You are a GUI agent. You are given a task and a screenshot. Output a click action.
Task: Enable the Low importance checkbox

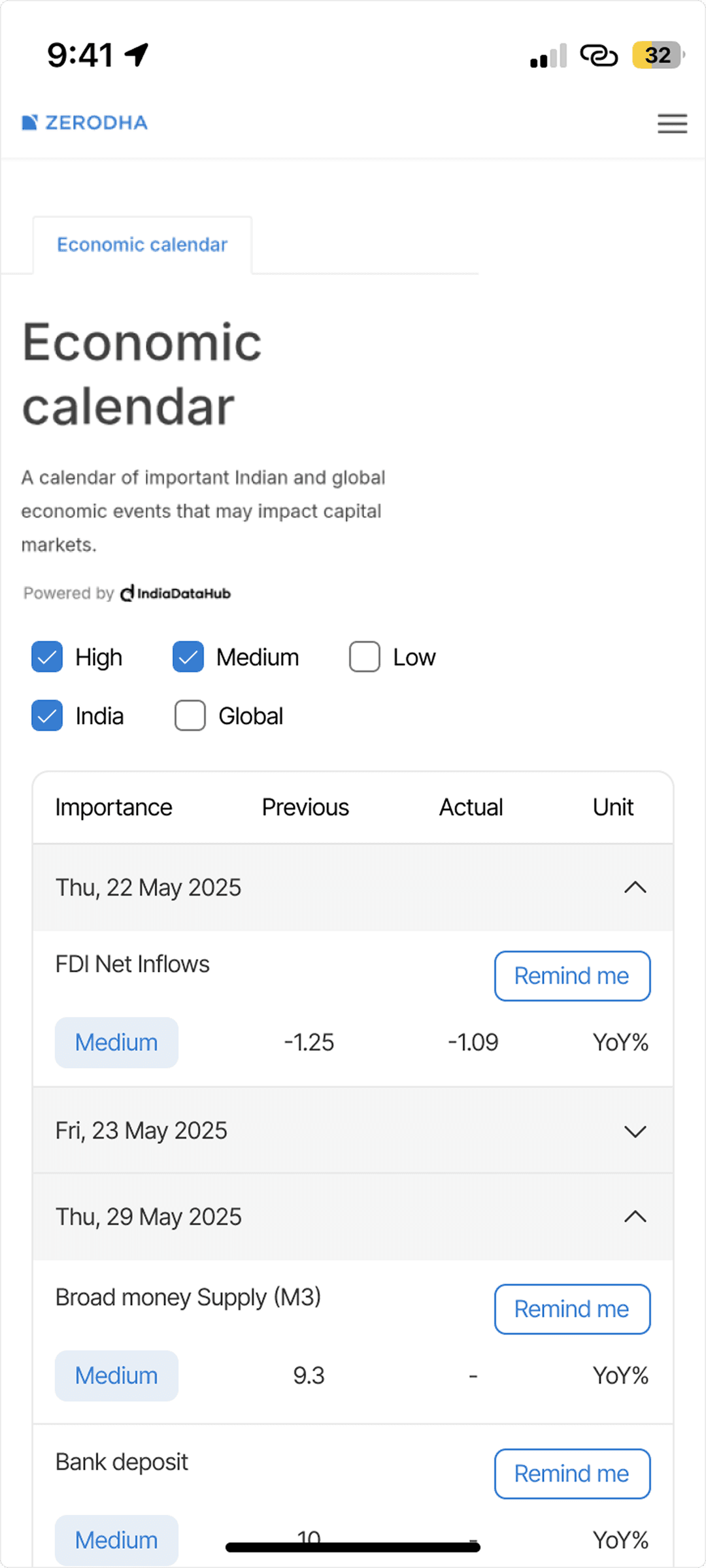pos(365,657)
